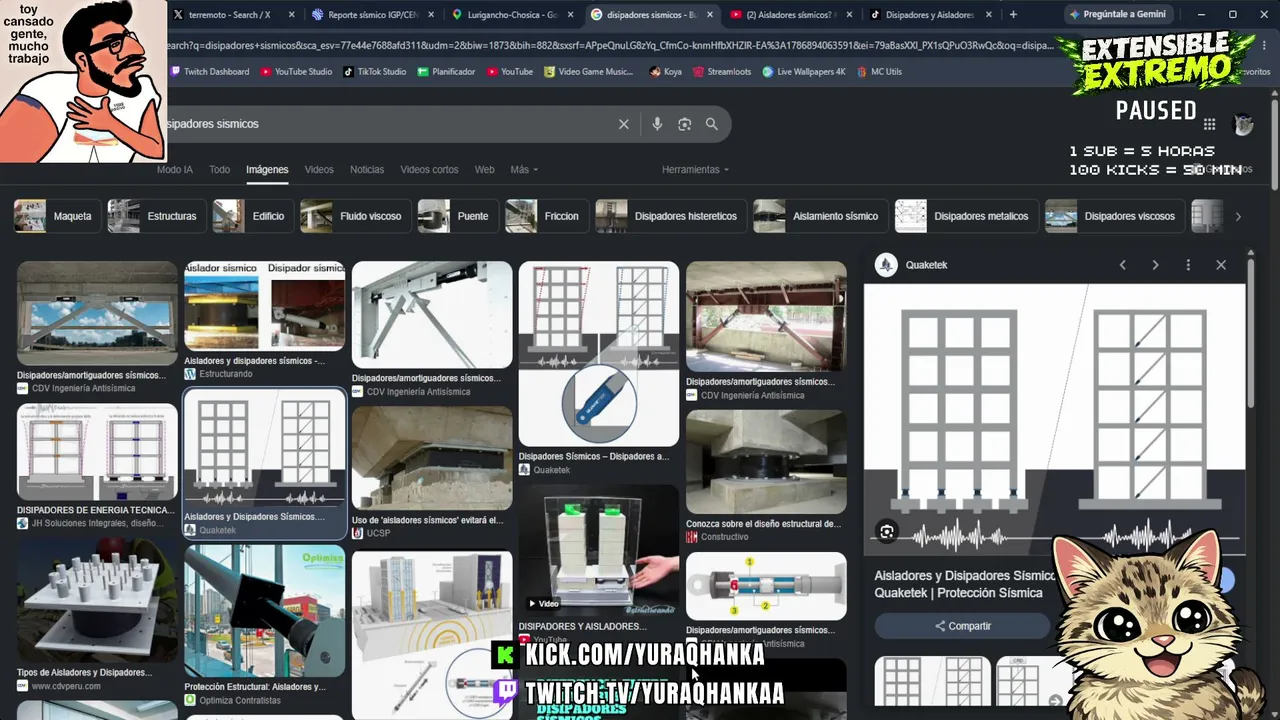Filter images by the Disipadores metalicos chip
Image resolution: width=1280 pixels, height=720 pixels.
pyautogui.click(x=965, y=216)
